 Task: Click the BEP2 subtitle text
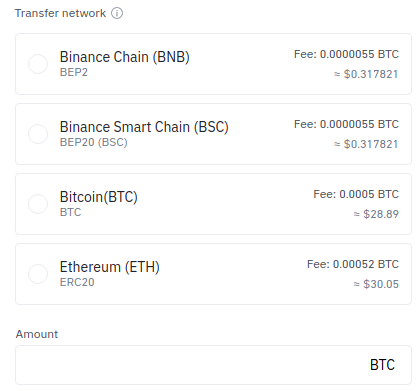click(x=74, y=72)
